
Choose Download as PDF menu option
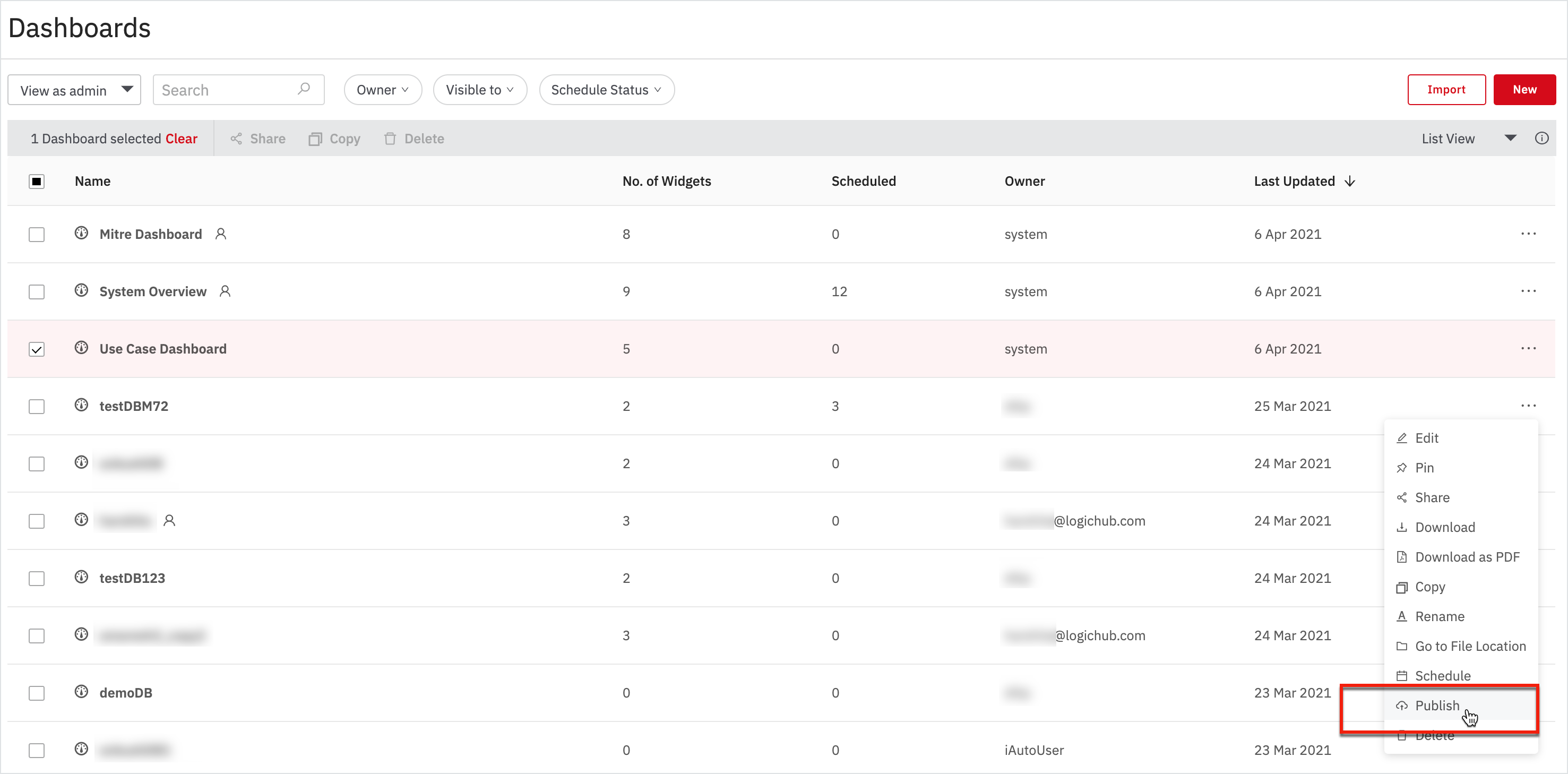1466,556
